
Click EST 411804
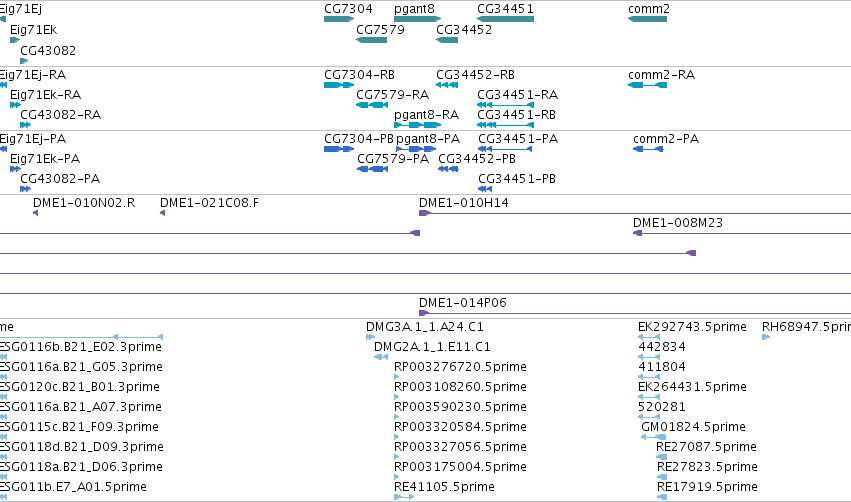pyautogui.click(x=662, y=366)
